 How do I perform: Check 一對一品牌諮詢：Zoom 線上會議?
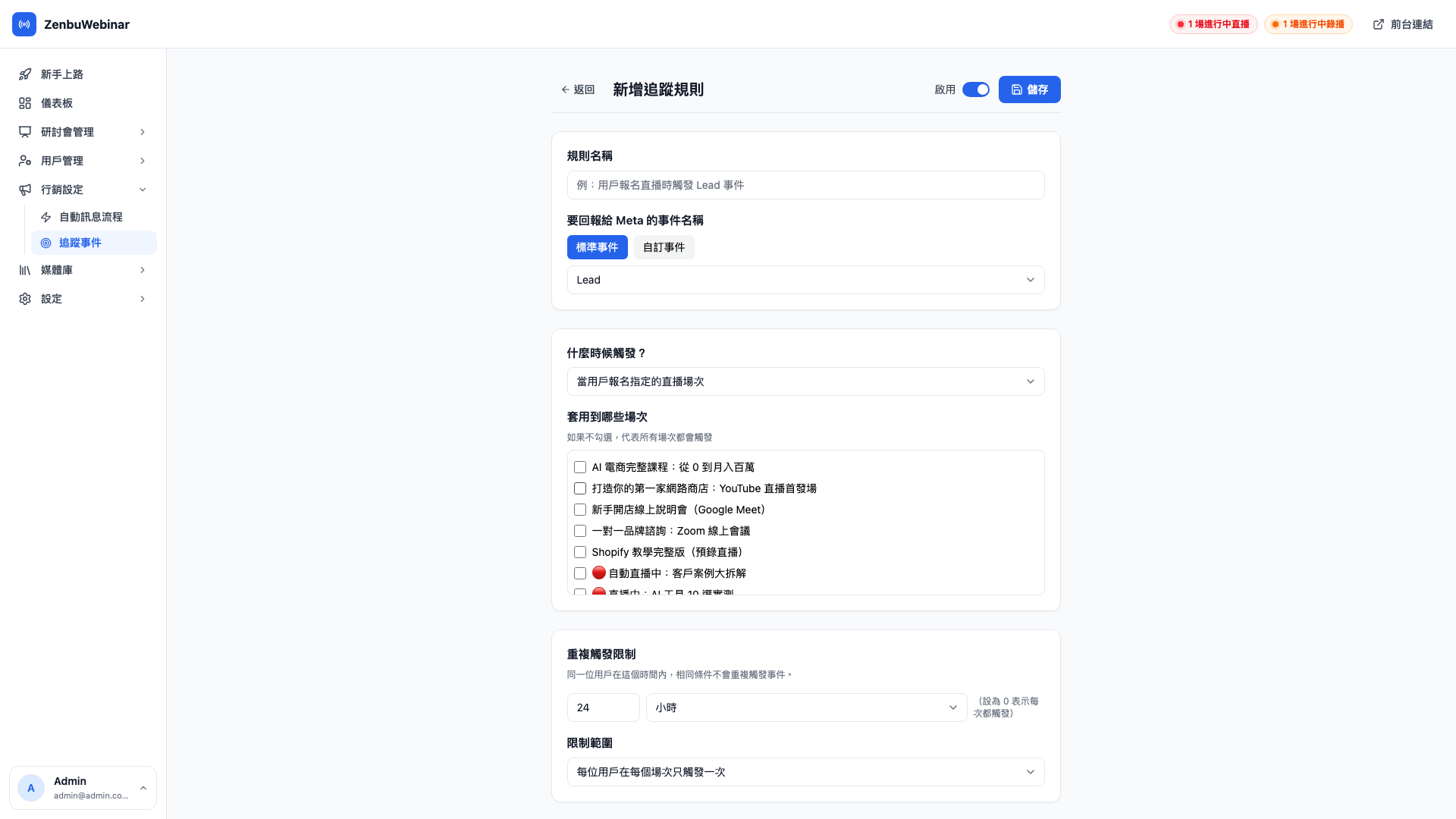pos(580,531)
